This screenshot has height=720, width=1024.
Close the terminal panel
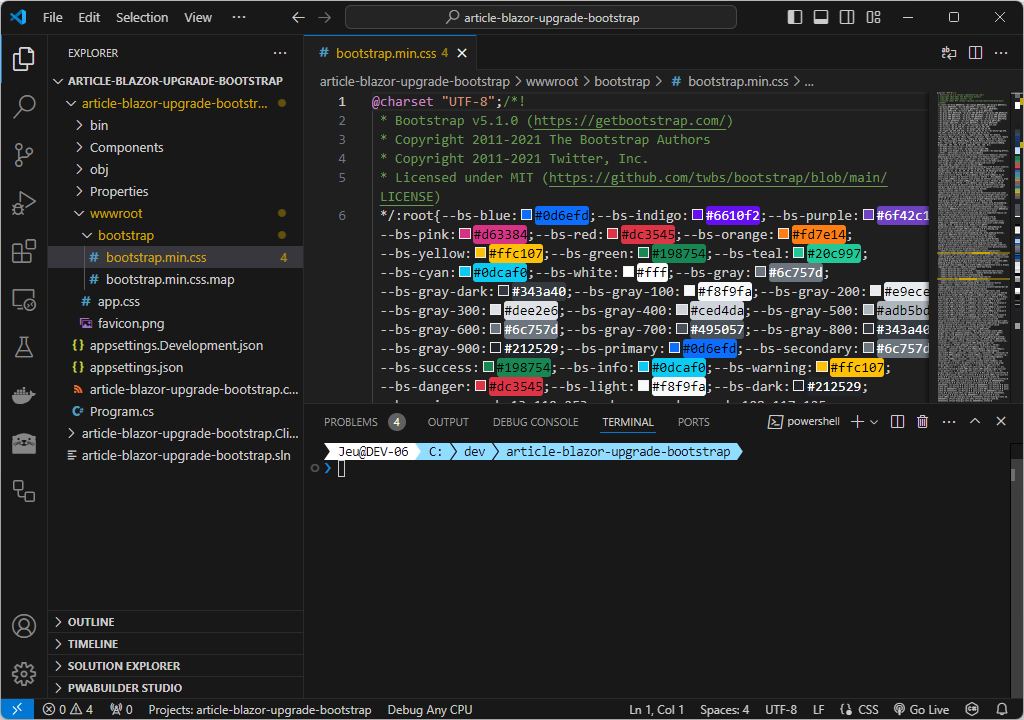click(1000, 421)
